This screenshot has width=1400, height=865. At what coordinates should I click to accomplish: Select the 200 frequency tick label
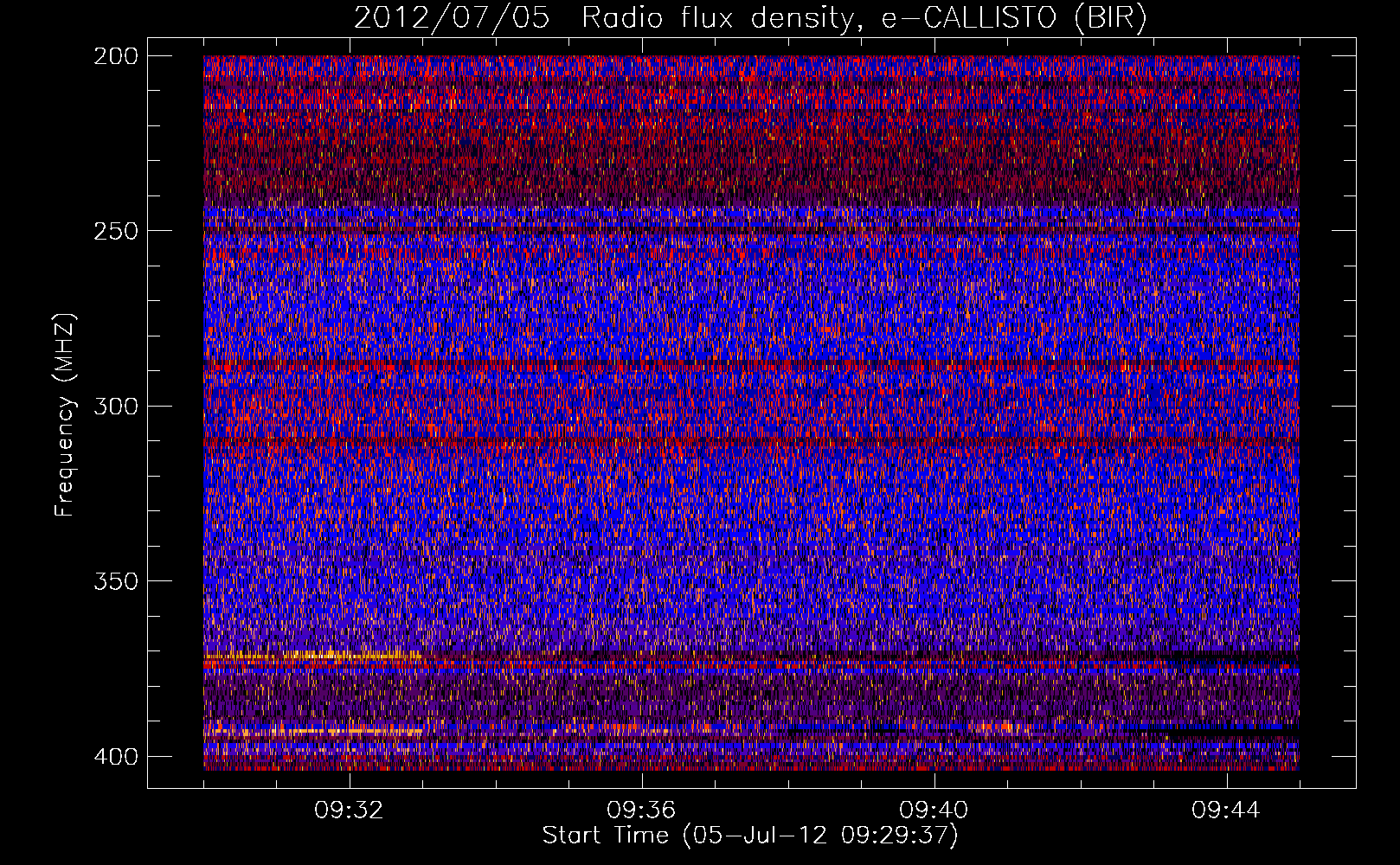(115, 56)
